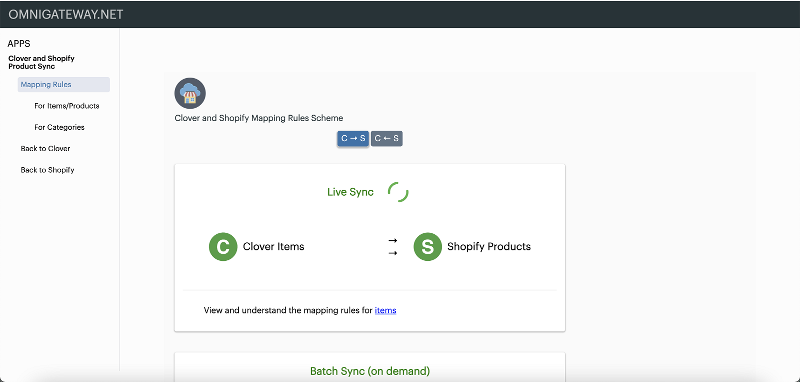Switch to C ← S direction
This screenshot has width=800, height=382.
click(387, 138)
